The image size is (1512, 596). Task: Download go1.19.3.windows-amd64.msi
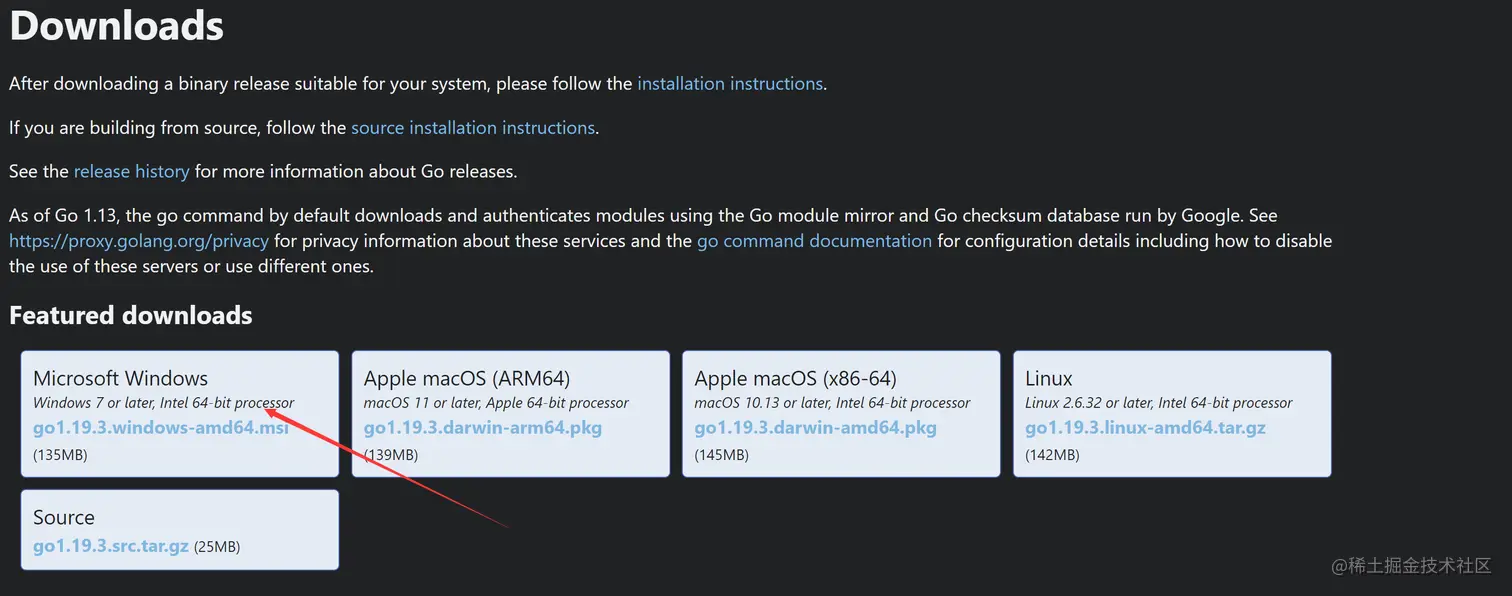(x=161, y=428)
